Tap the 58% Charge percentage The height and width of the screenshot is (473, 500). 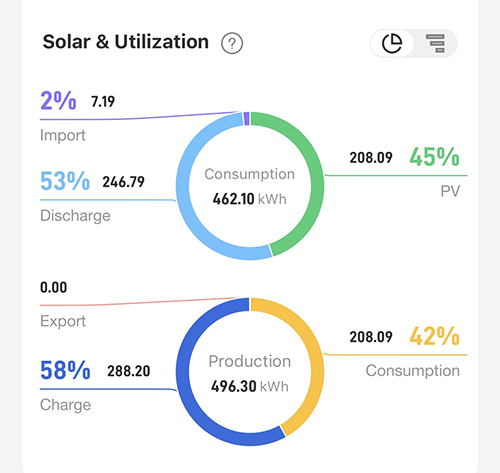tap(65, 370)
